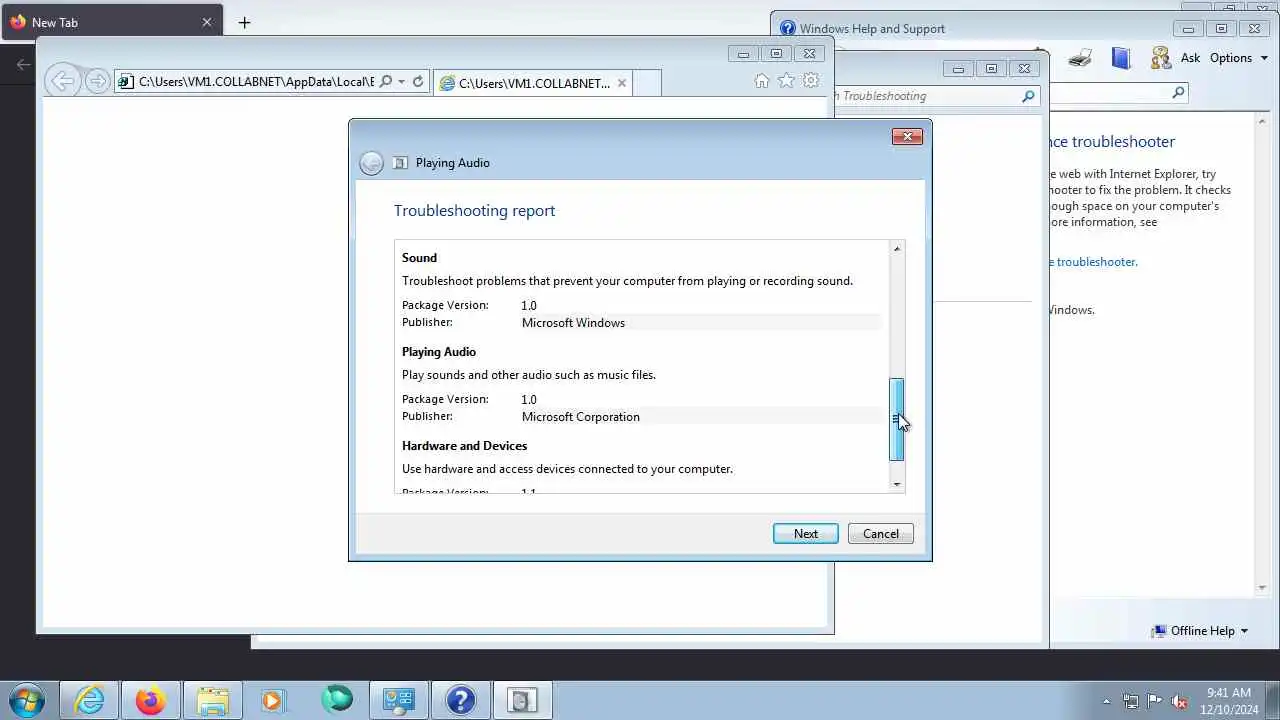Click the Search Help magnifier icon

(1178, 93)
